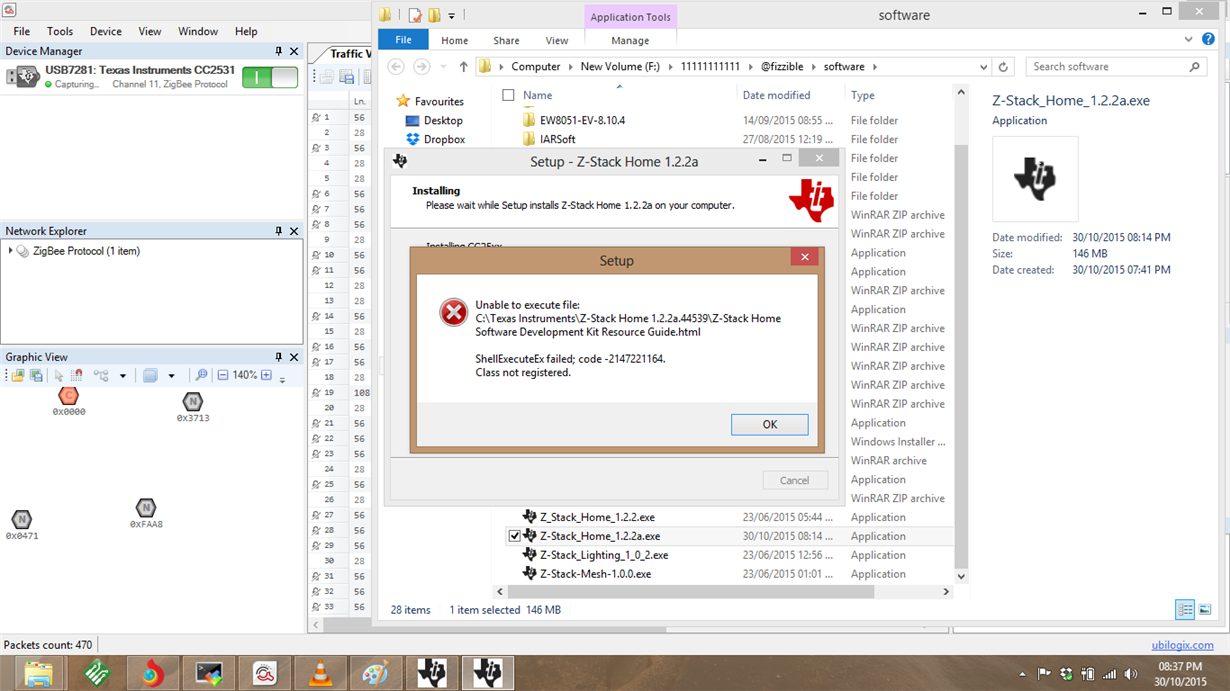Click open-layout icon in Graphic View toolbar

coord(18,376)
